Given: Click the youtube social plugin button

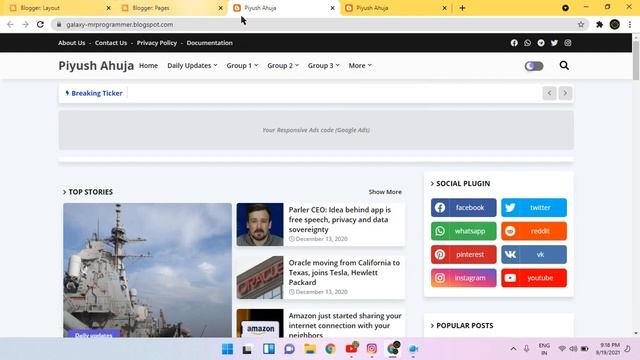Looking at the screenshot, I should (x=534, y=278).
